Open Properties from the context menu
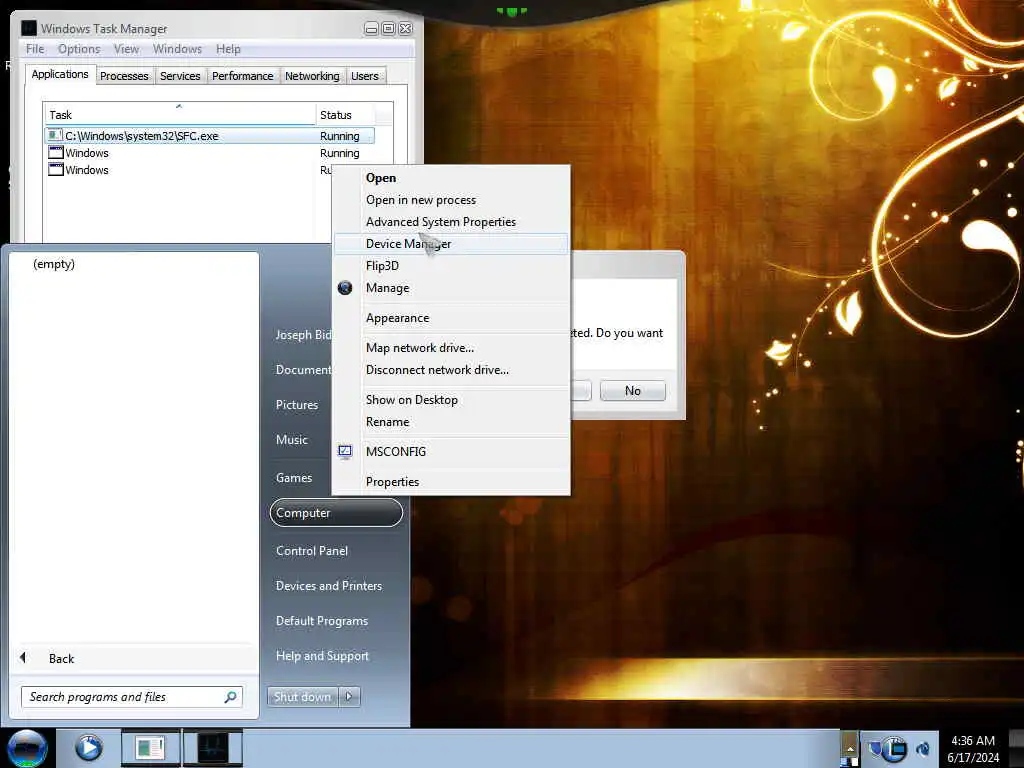Screen dimensions: 1024x768 pyautogui.click(x=451, y=481)
